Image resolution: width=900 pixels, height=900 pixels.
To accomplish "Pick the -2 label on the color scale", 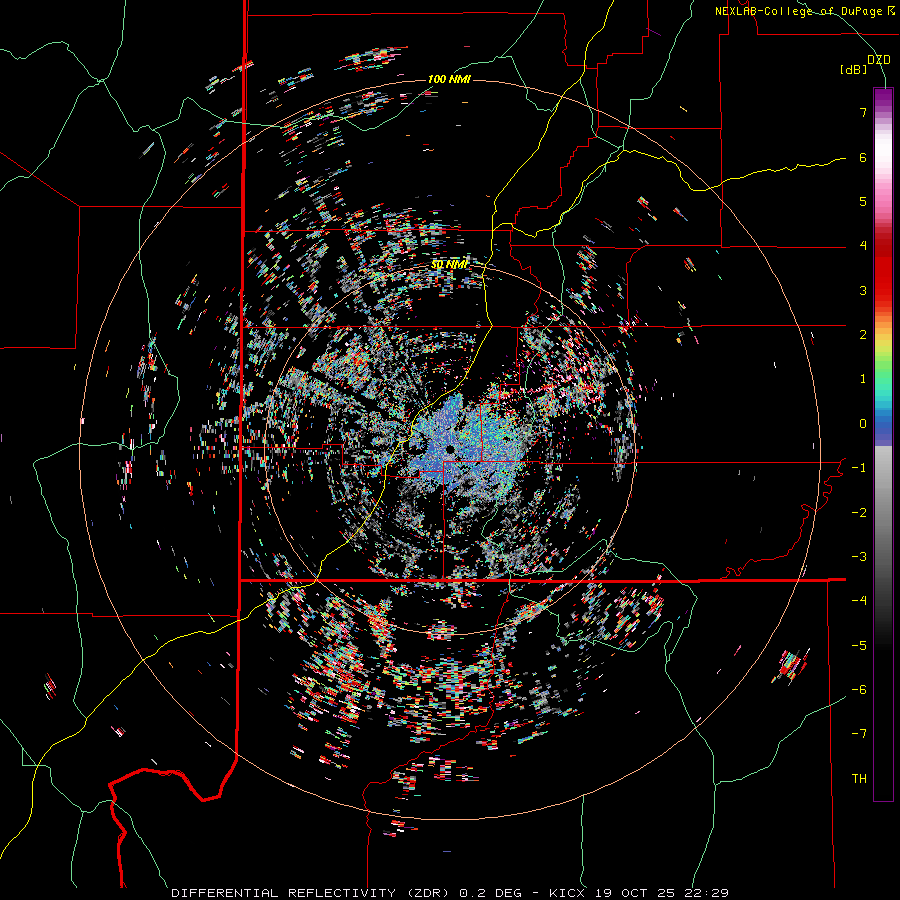I will [x=859, y=513].
